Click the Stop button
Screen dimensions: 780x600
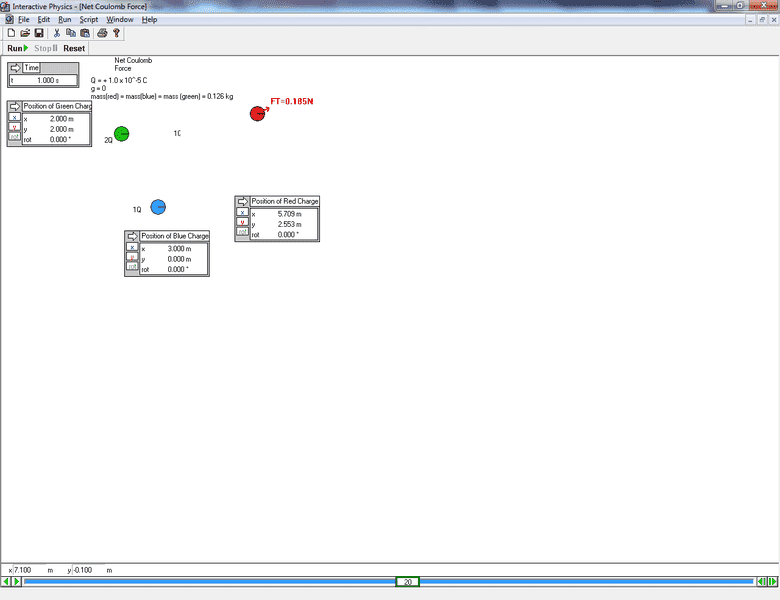pyautogui.click(x=46, y=48)
